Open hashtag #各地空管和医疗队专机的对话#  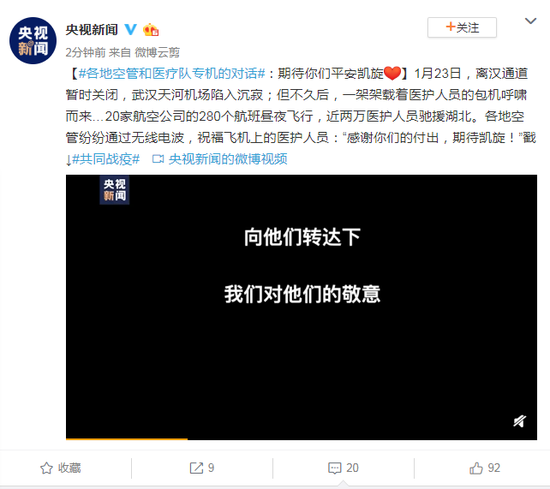(x=172, y=73)
